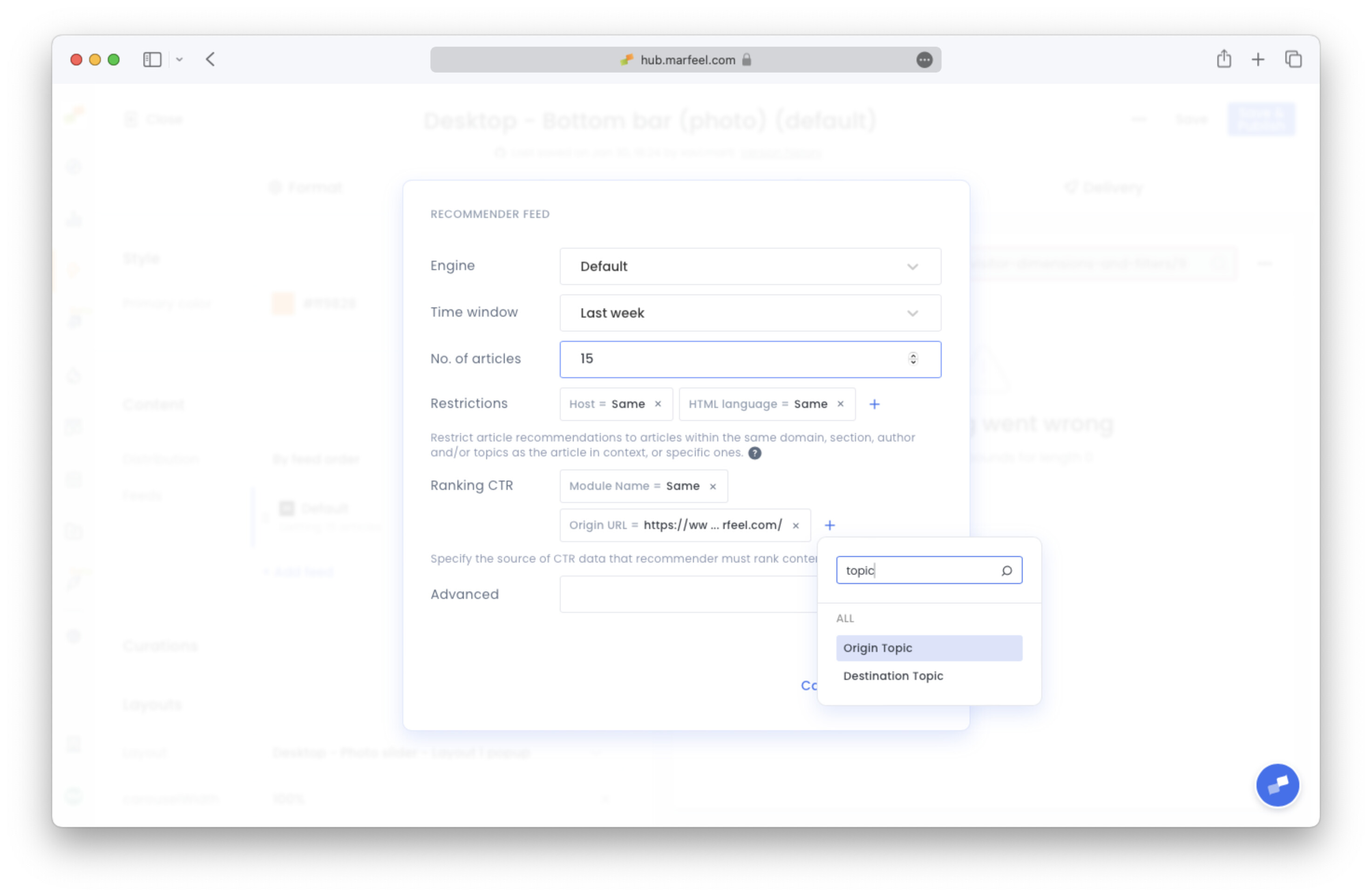Add a Ranking CTR filter with plus
Screen dimensions: 1372x896
(829, 526)
